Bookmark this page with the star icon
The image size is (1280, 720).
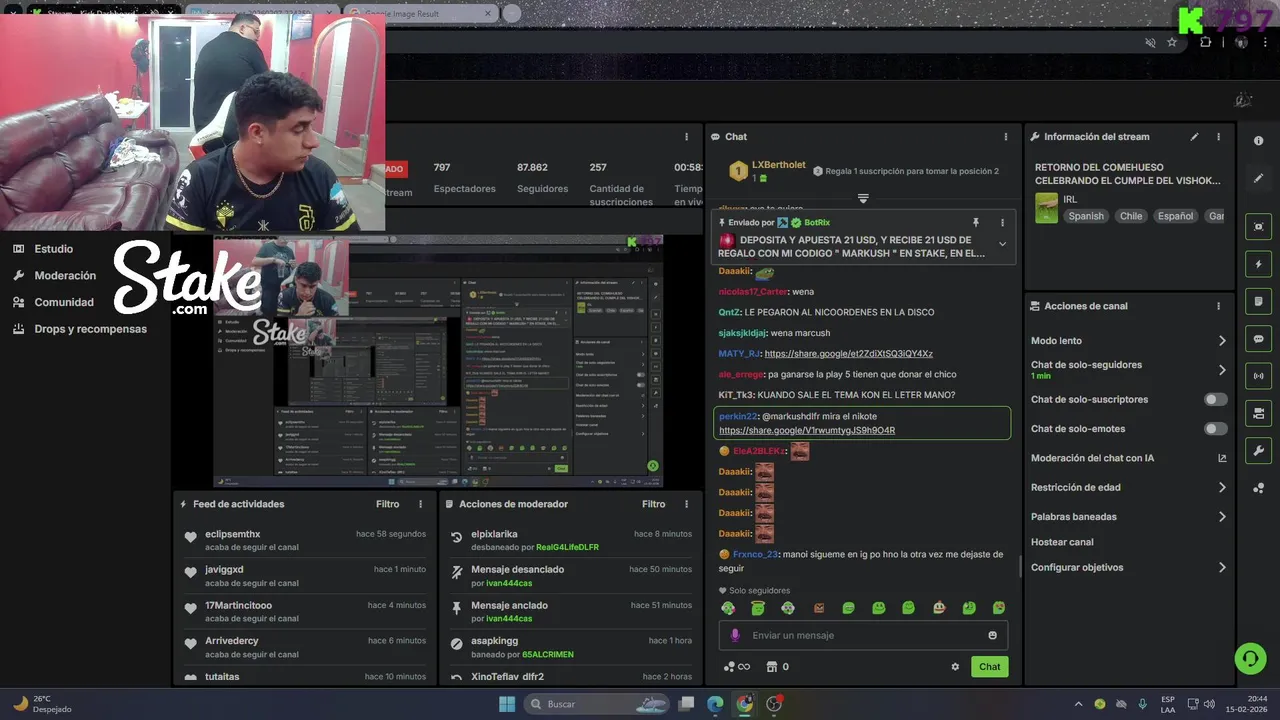[1172, 42]
